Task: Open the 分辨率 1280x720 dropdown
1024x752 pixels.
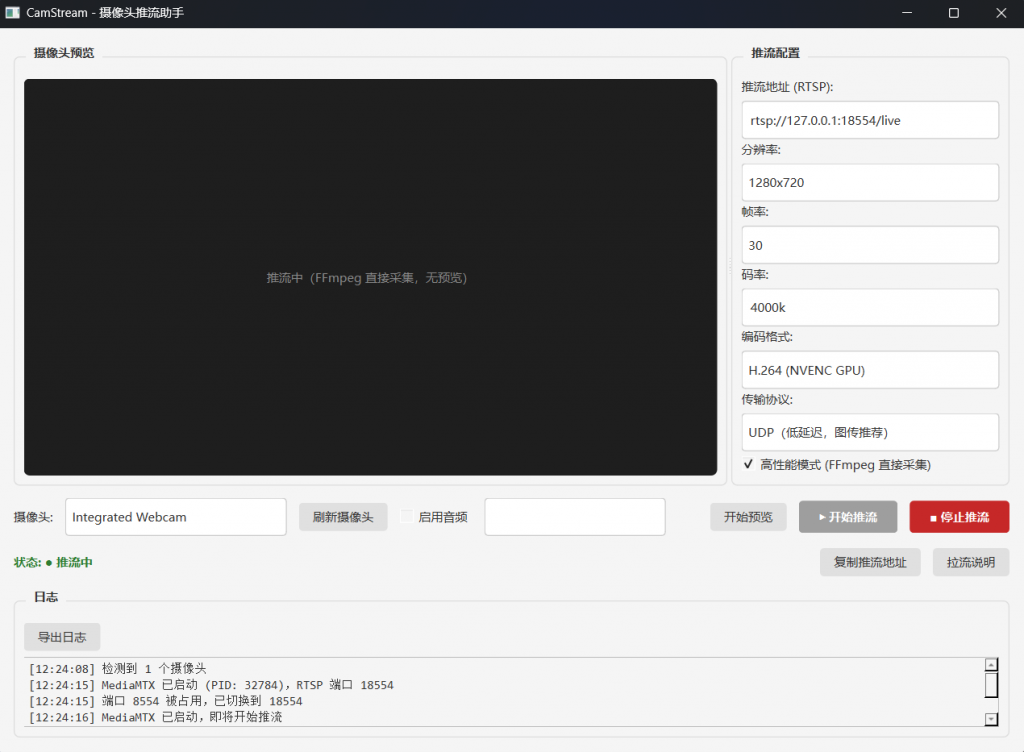Action: coord(869,183)
